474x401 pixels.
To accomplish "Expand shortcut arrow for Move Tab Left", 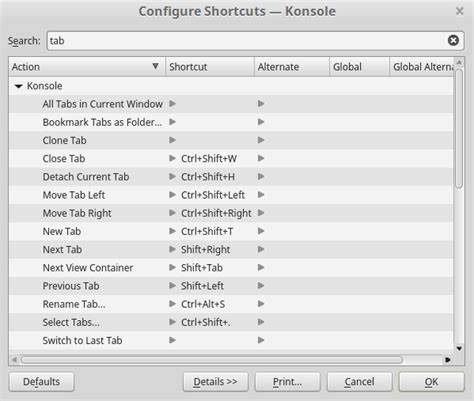I will 172,195.
